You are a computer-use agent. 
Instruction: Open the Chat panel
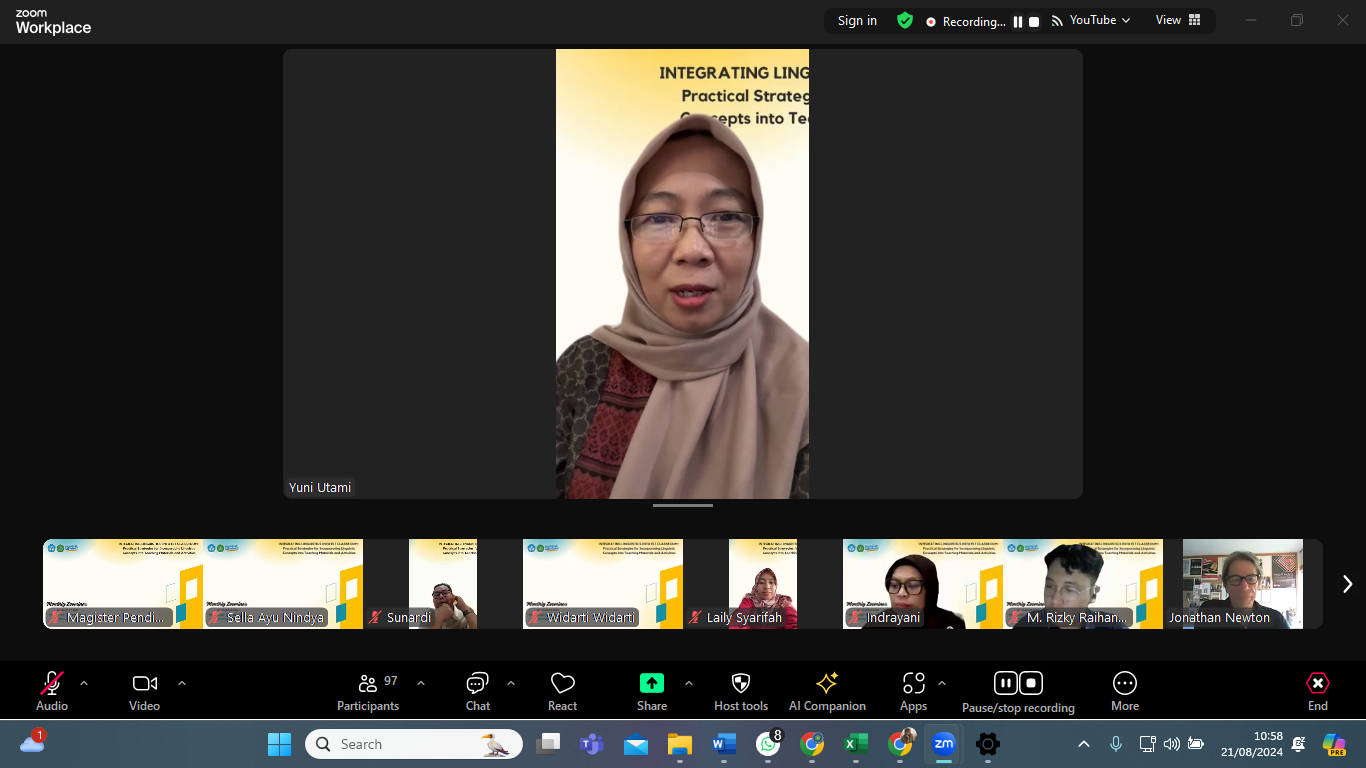(x=477, y=692)
